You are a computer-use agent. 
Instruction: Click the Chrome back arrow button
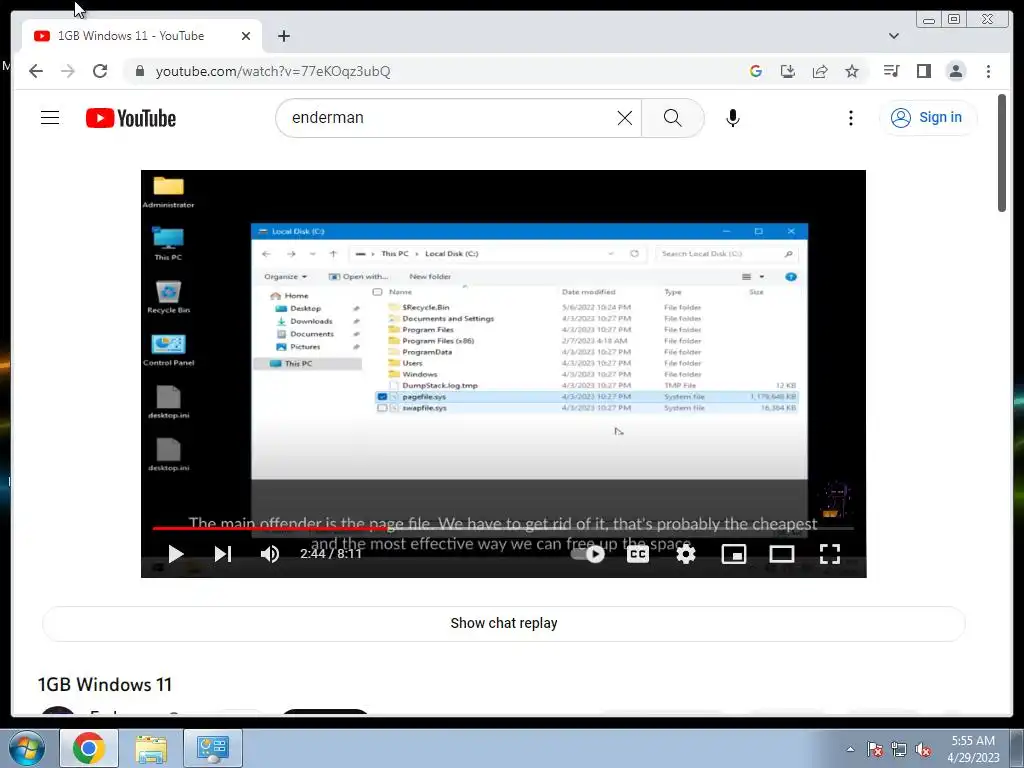(x=36, y=71)
